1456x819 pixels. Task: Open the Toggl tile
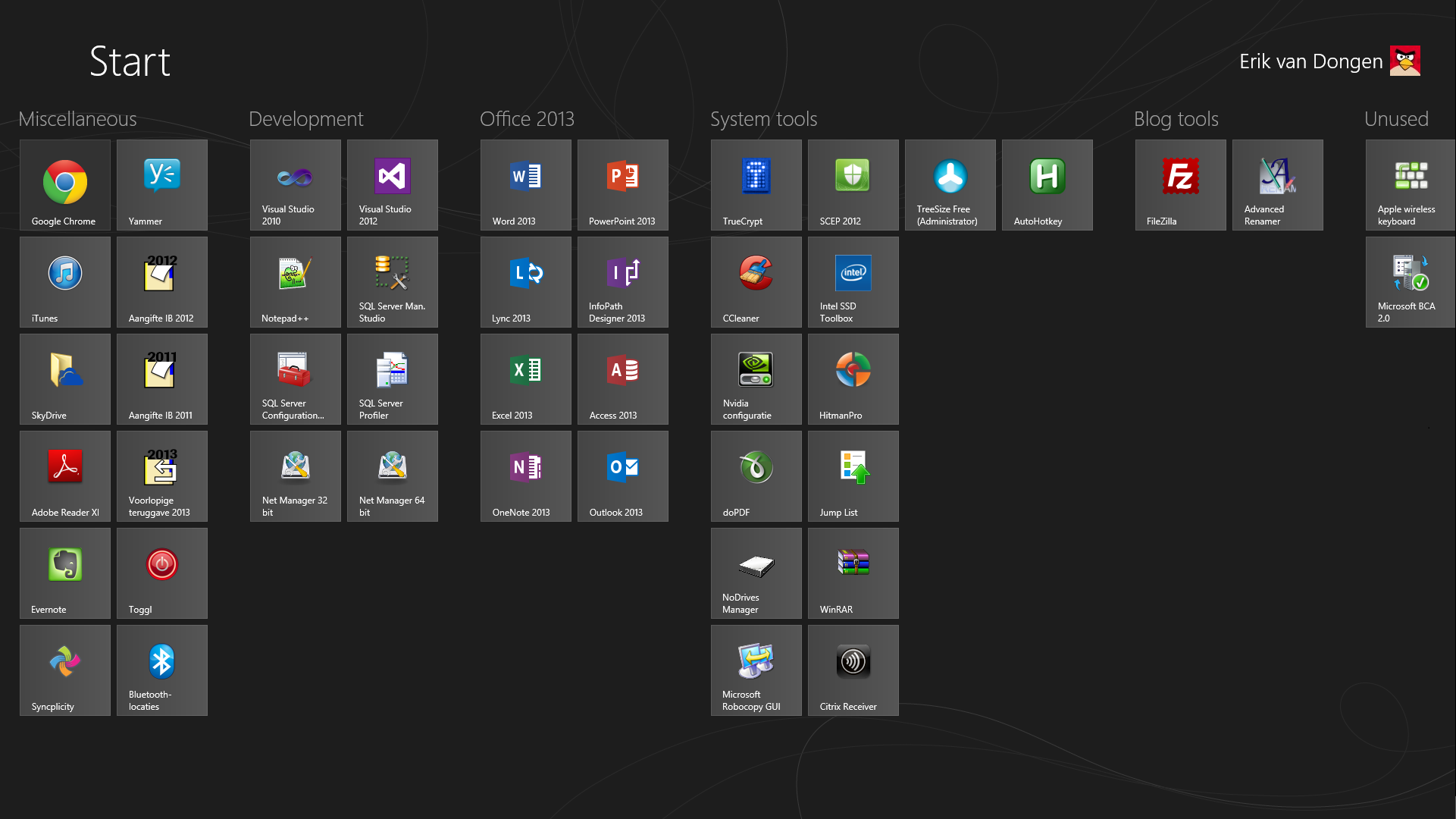pos(162,573)
